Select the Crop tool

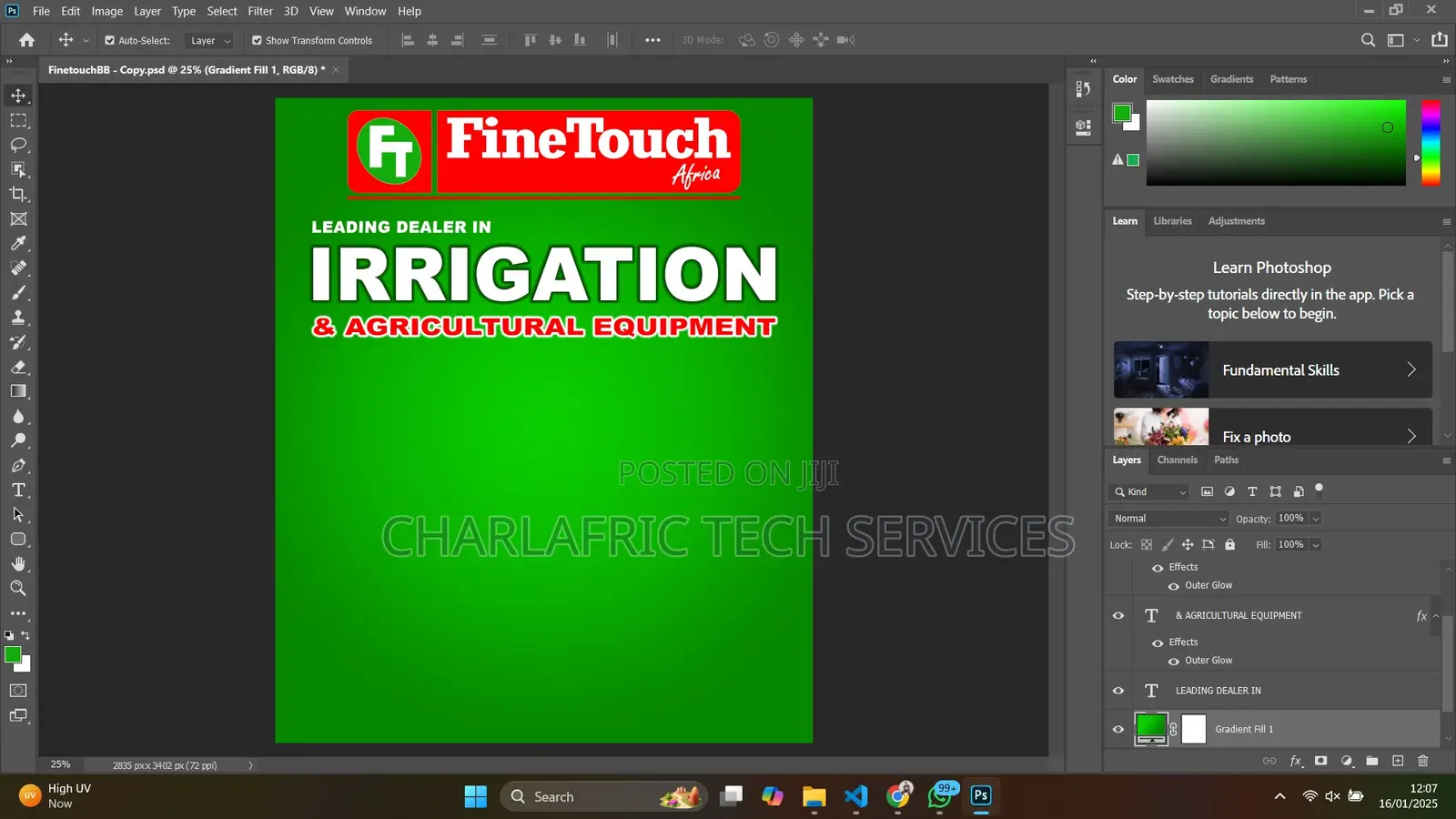point(18,194)
